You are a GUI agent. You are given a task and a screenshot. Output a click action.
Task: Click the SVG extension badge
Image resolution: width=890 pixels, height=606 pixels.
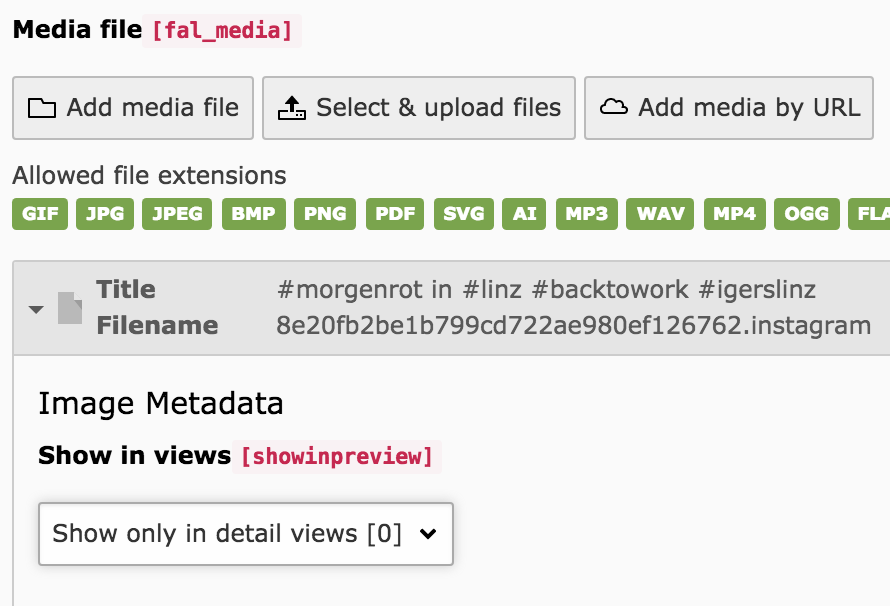pyautogui.click(x=463, y=214)
